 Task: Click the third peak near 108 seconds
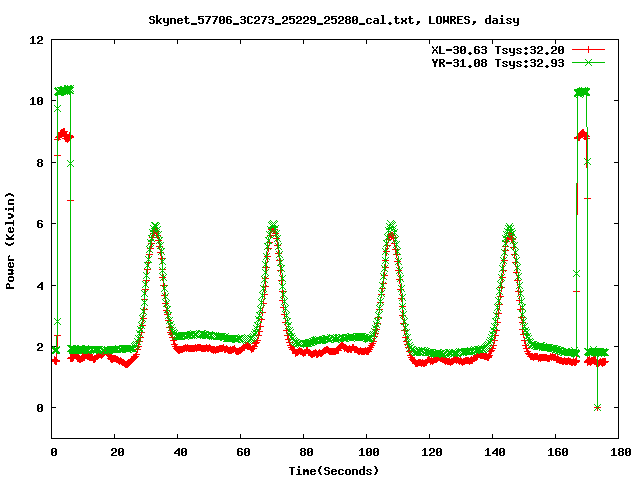391,226
